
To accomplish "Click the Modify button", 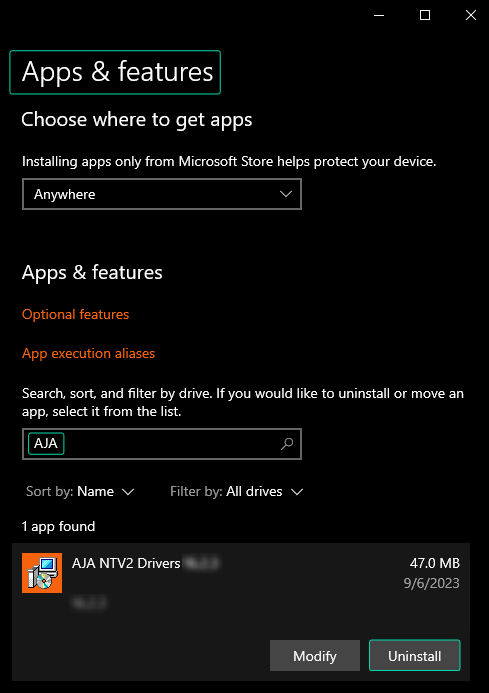I will coord(315,656).
